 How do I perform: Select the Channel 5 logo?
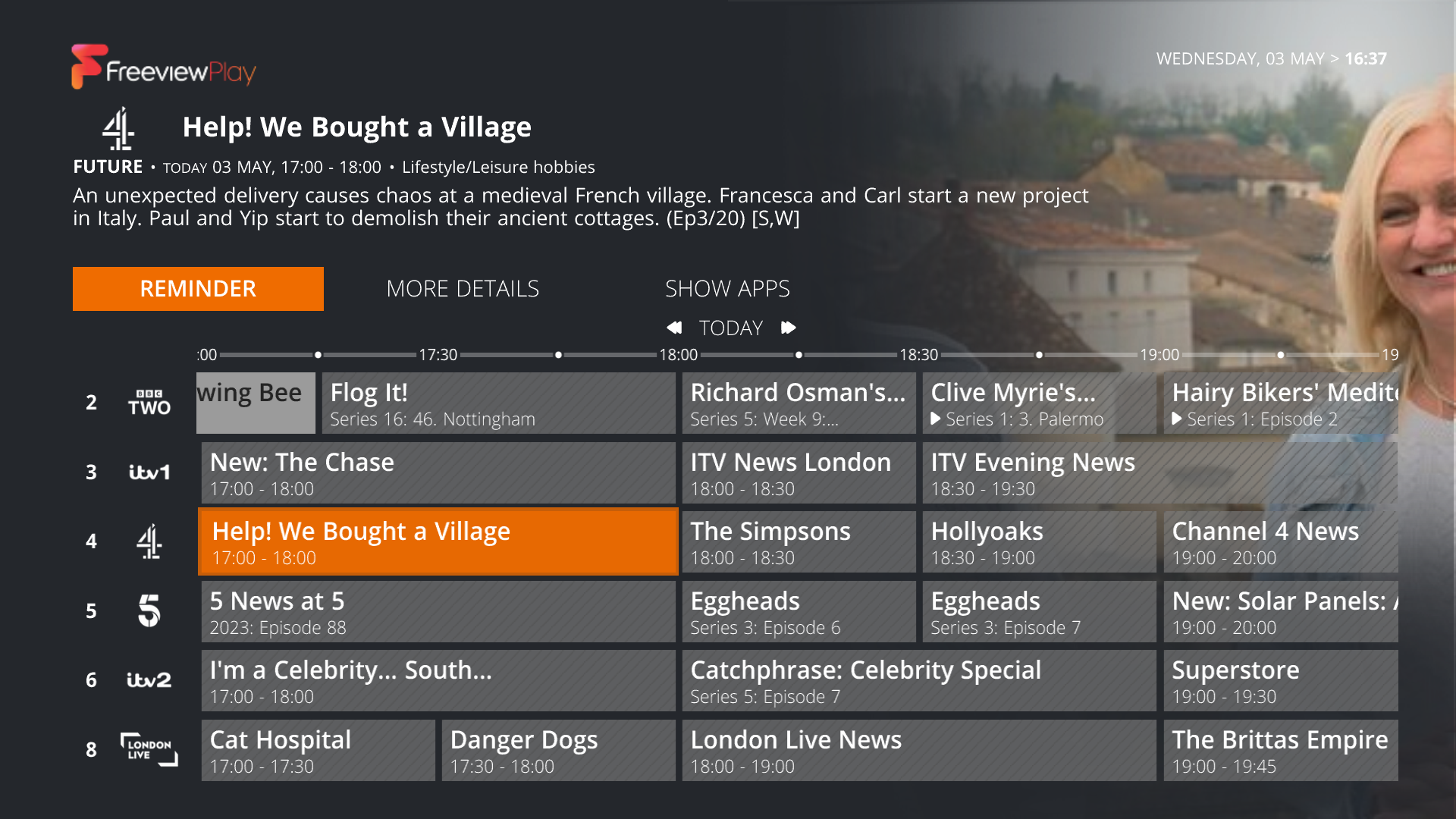click(x=149, y=610)
